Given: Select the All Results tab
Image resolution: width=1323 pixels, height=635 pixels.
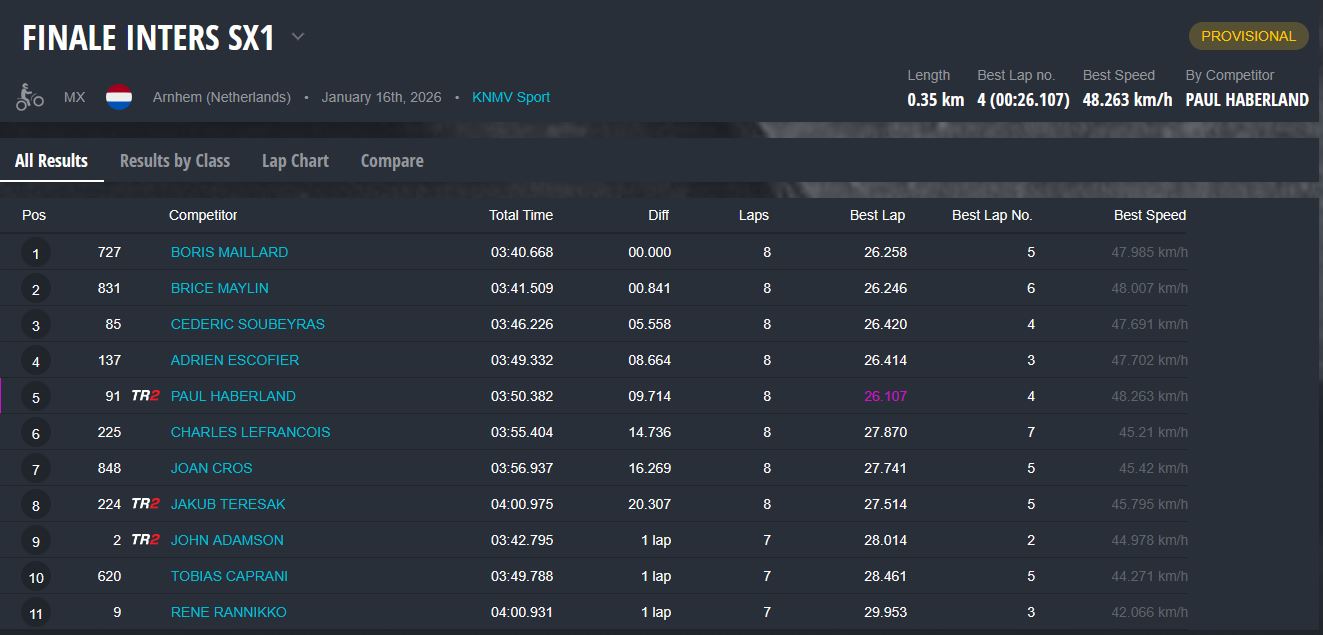Looking at the screenshot, I should point(51,161).
